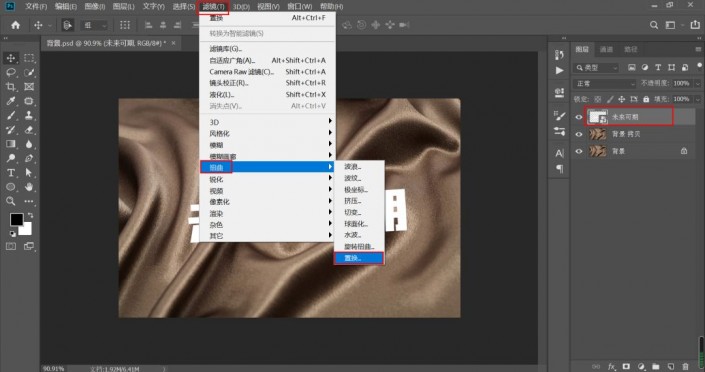Viewport: 705px width, 372px height.
Task: Open the 图层(L) menu
Action: tap(123, 6)
